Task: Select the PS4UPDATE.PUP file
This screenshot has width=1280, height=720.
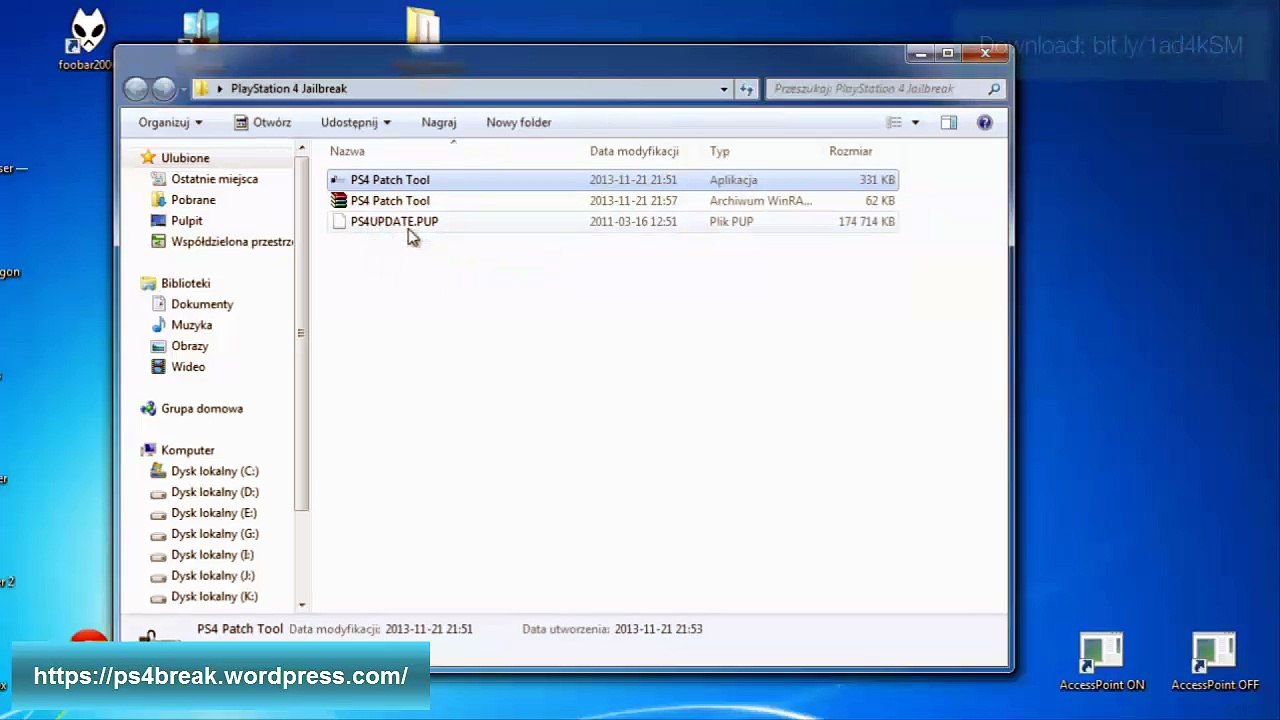Action: [613, 222]
